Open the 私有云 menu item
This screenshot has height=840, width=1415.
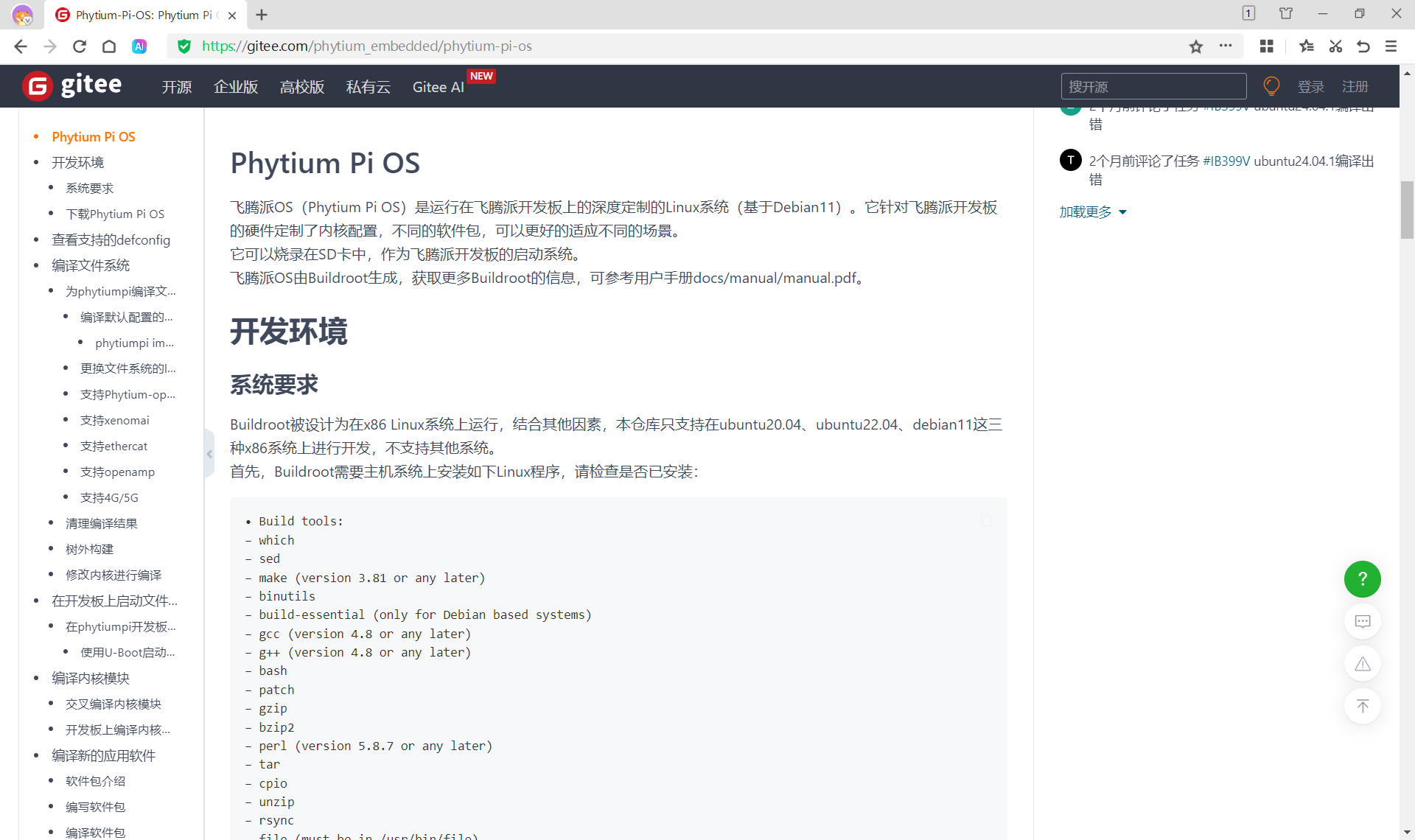coord(368,87)
